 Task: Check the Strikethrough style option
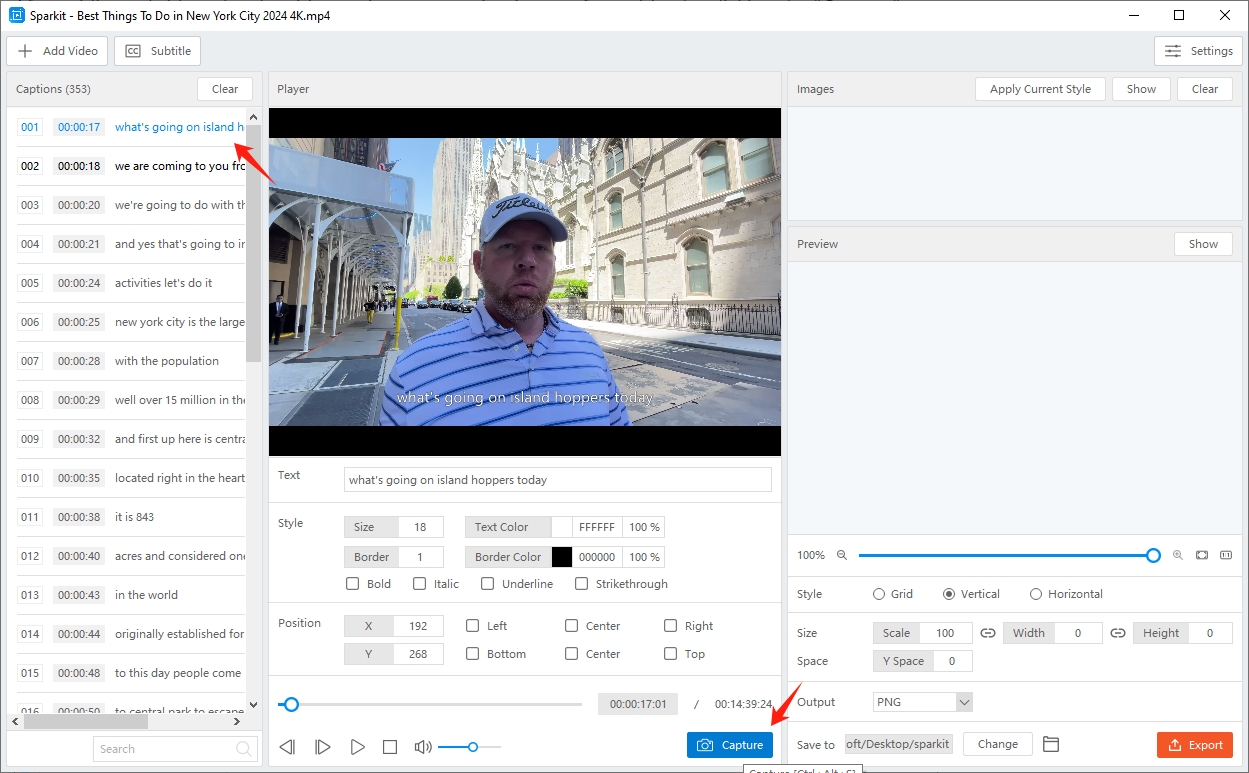coord(580,583)
